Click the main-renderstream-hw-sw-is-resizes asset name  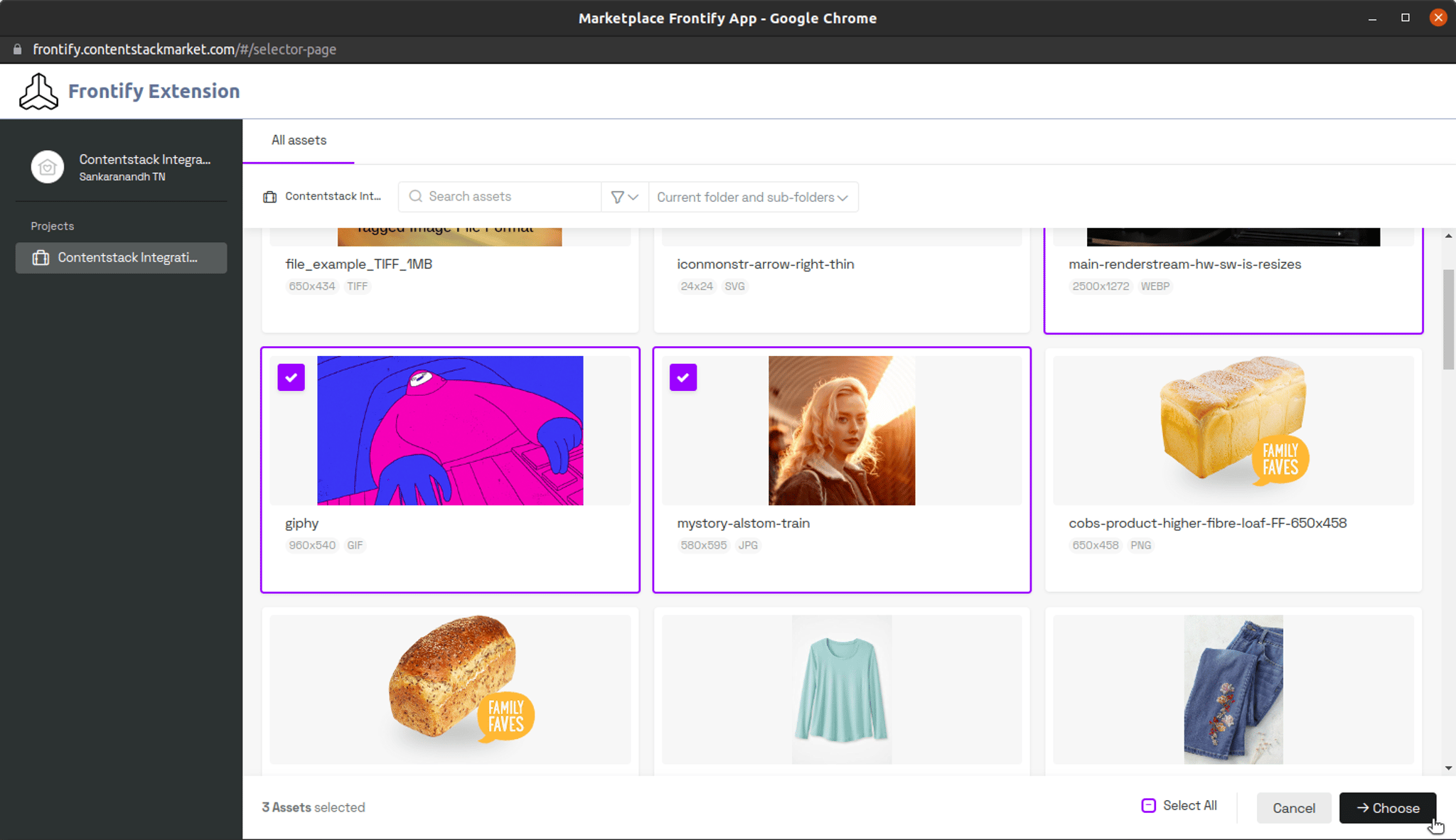pos(1185,264)
